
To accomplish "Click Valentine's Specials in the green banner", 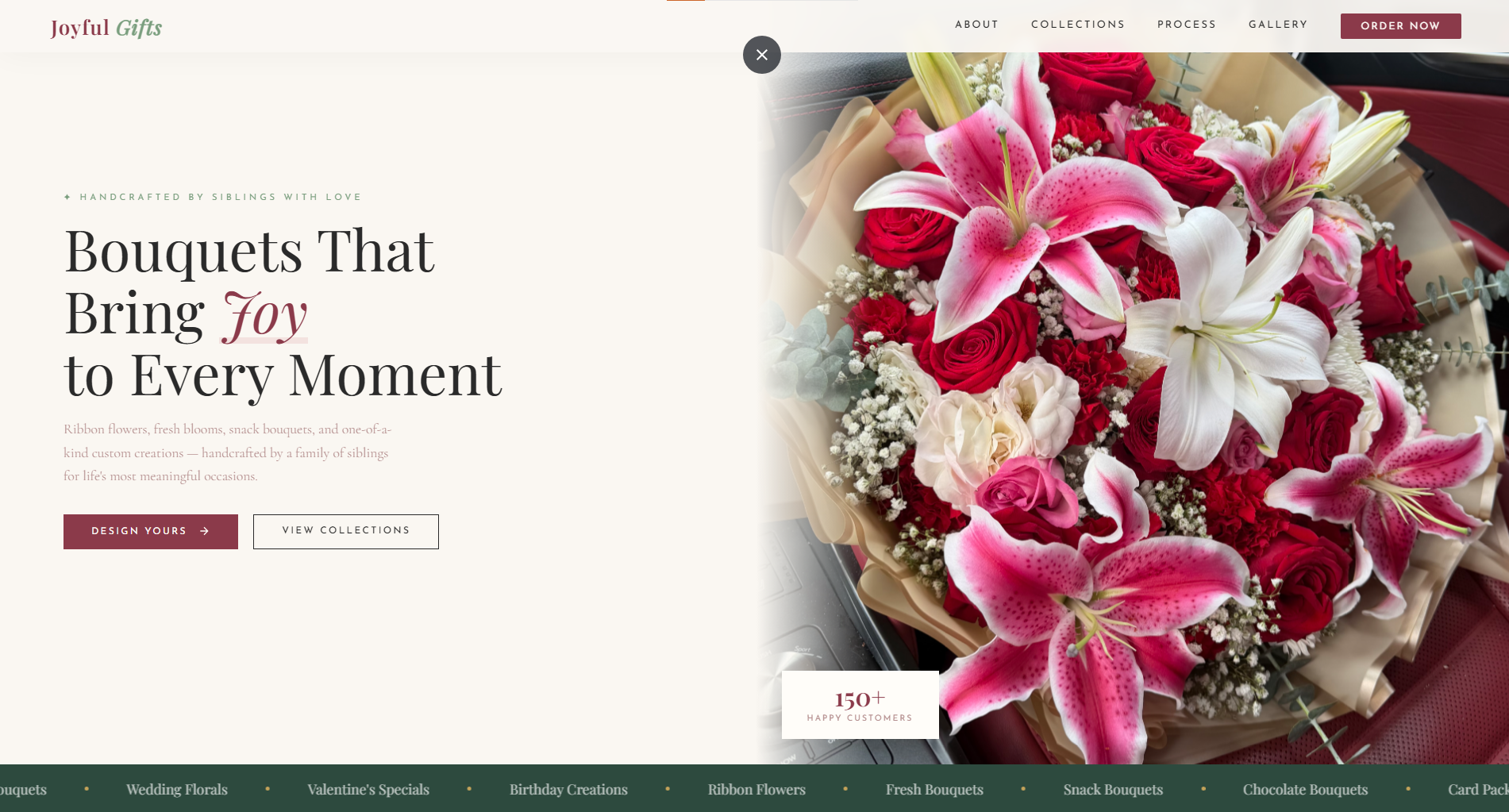I will tap(368, 789).
